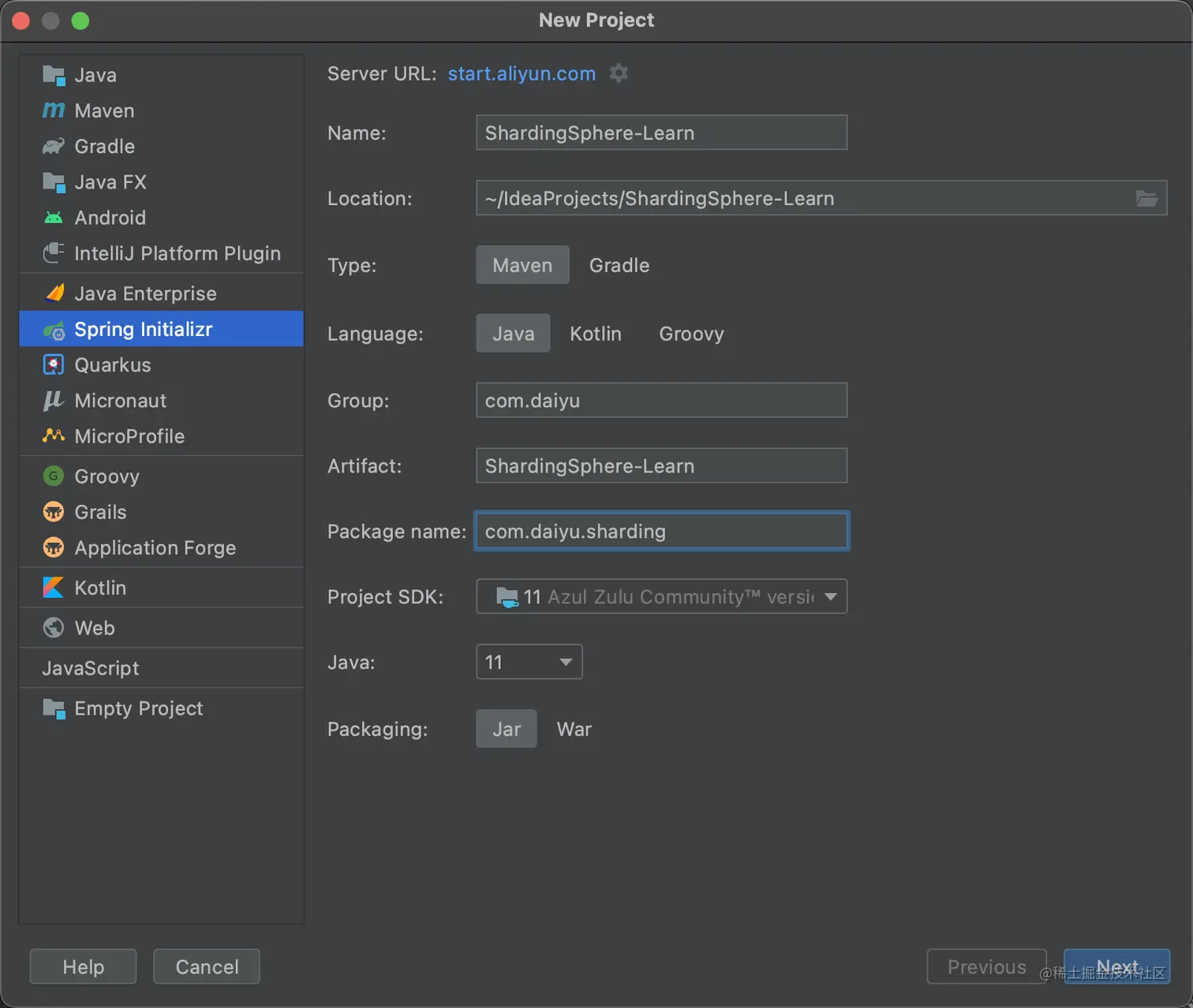Open server URL settings gear

[619, 73]
